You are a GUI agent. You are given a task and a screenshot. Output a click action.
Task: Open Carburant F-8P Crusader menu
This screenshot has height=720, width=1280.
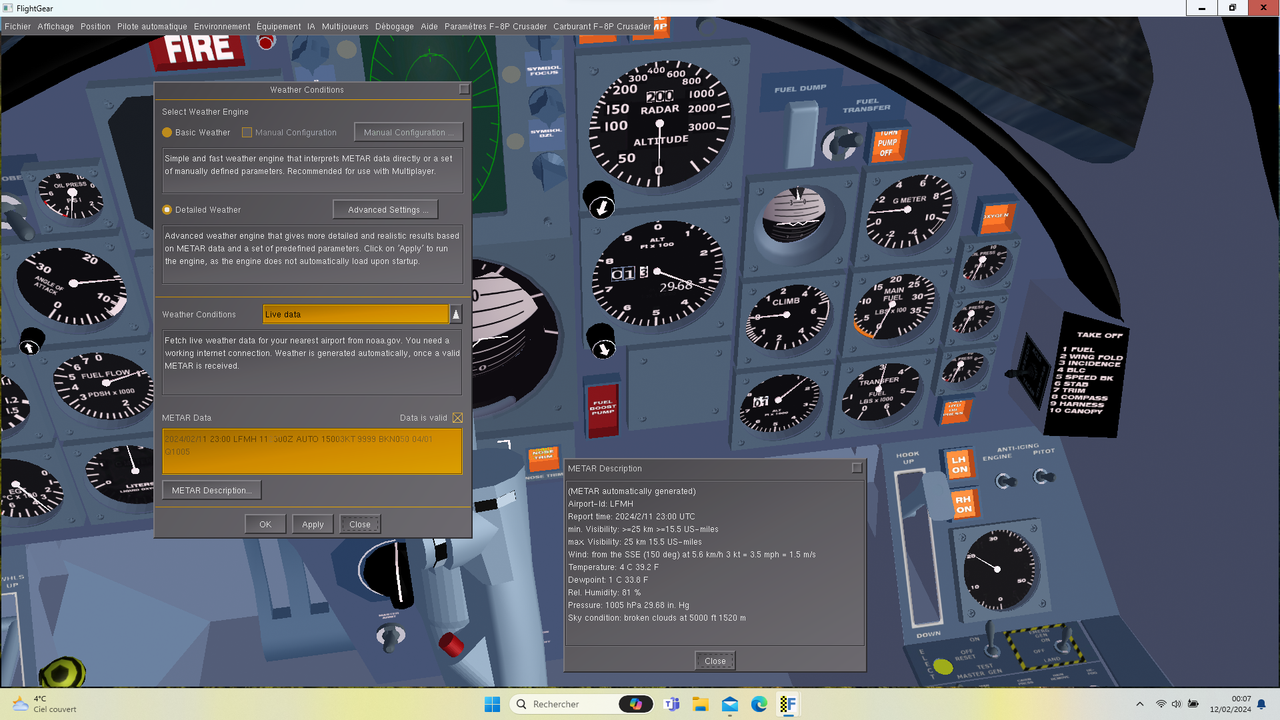click(601, 27)
